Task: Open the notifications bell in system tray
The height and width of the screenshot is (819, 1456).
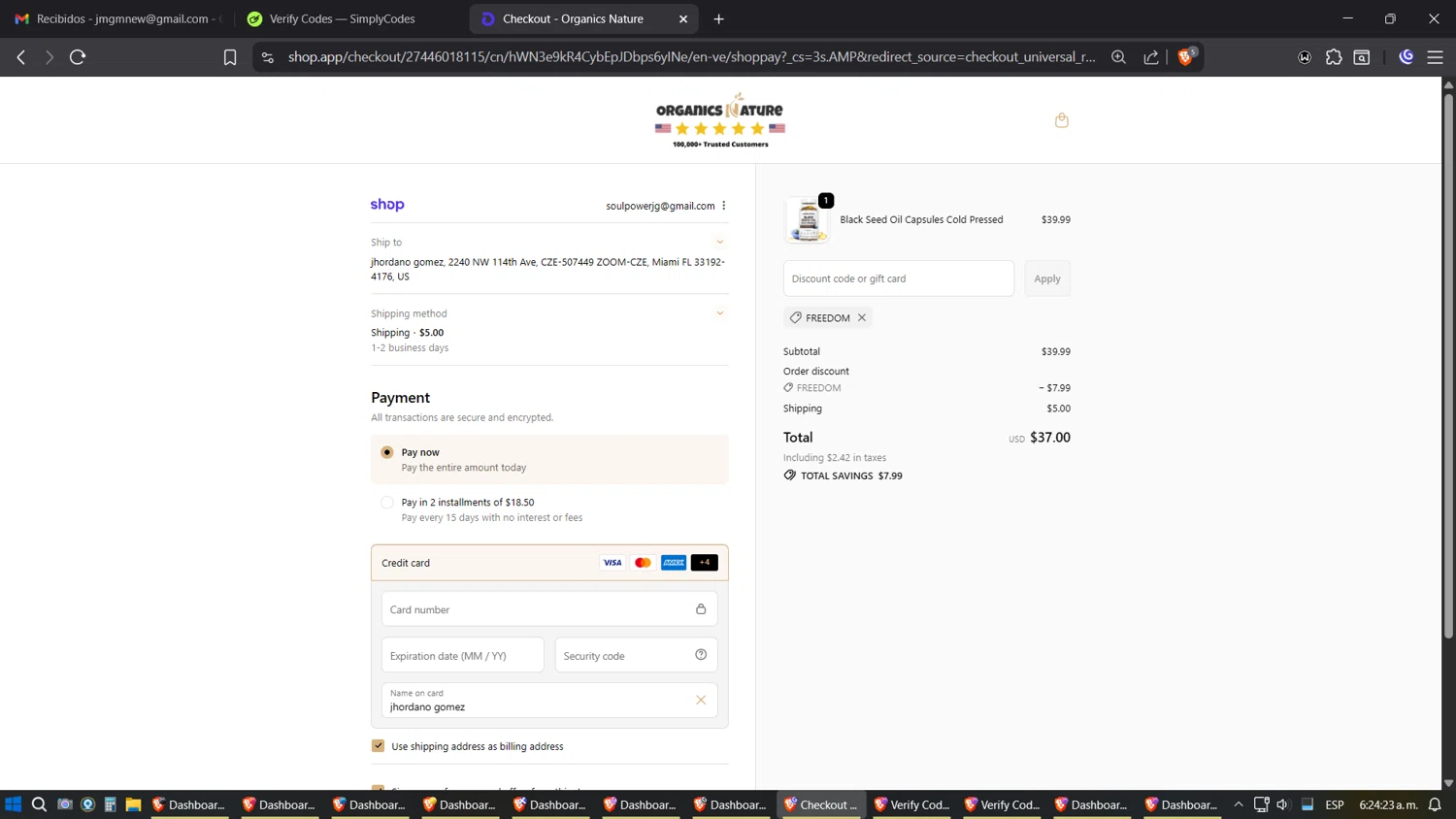Action: 1435,804
